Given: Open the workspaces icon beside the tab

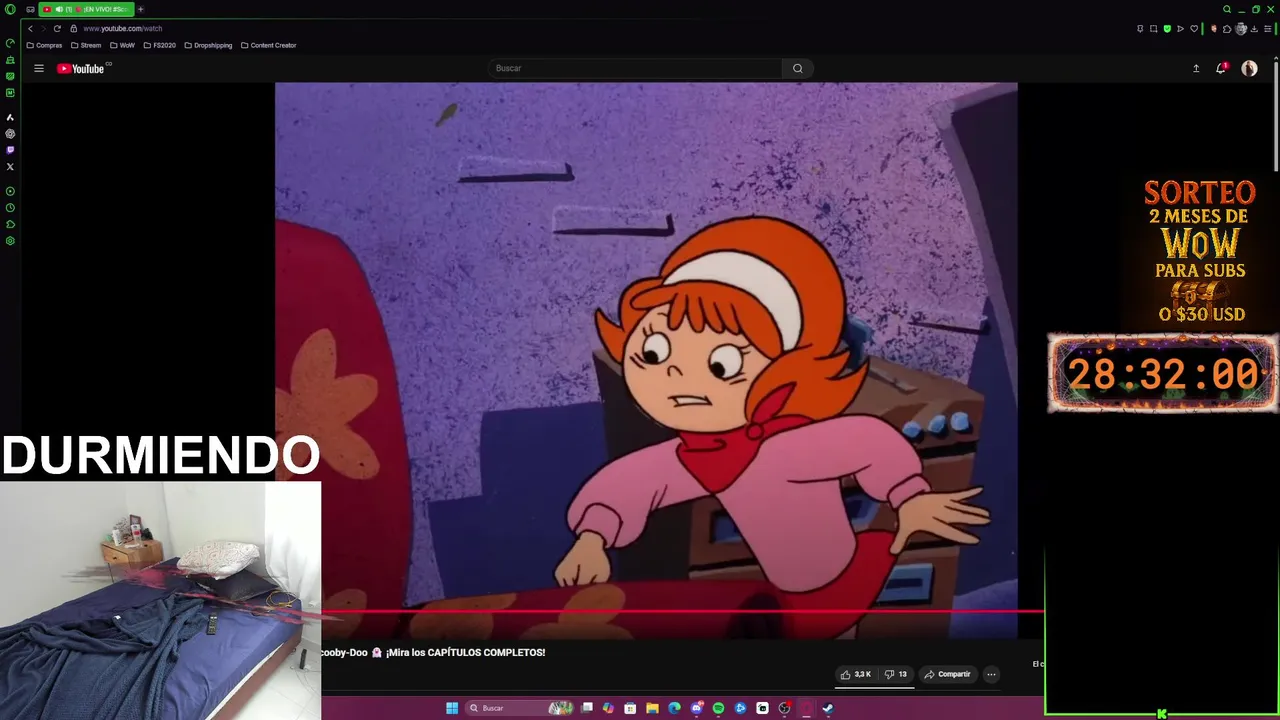Looking at the screenshot, I should 30,9.
